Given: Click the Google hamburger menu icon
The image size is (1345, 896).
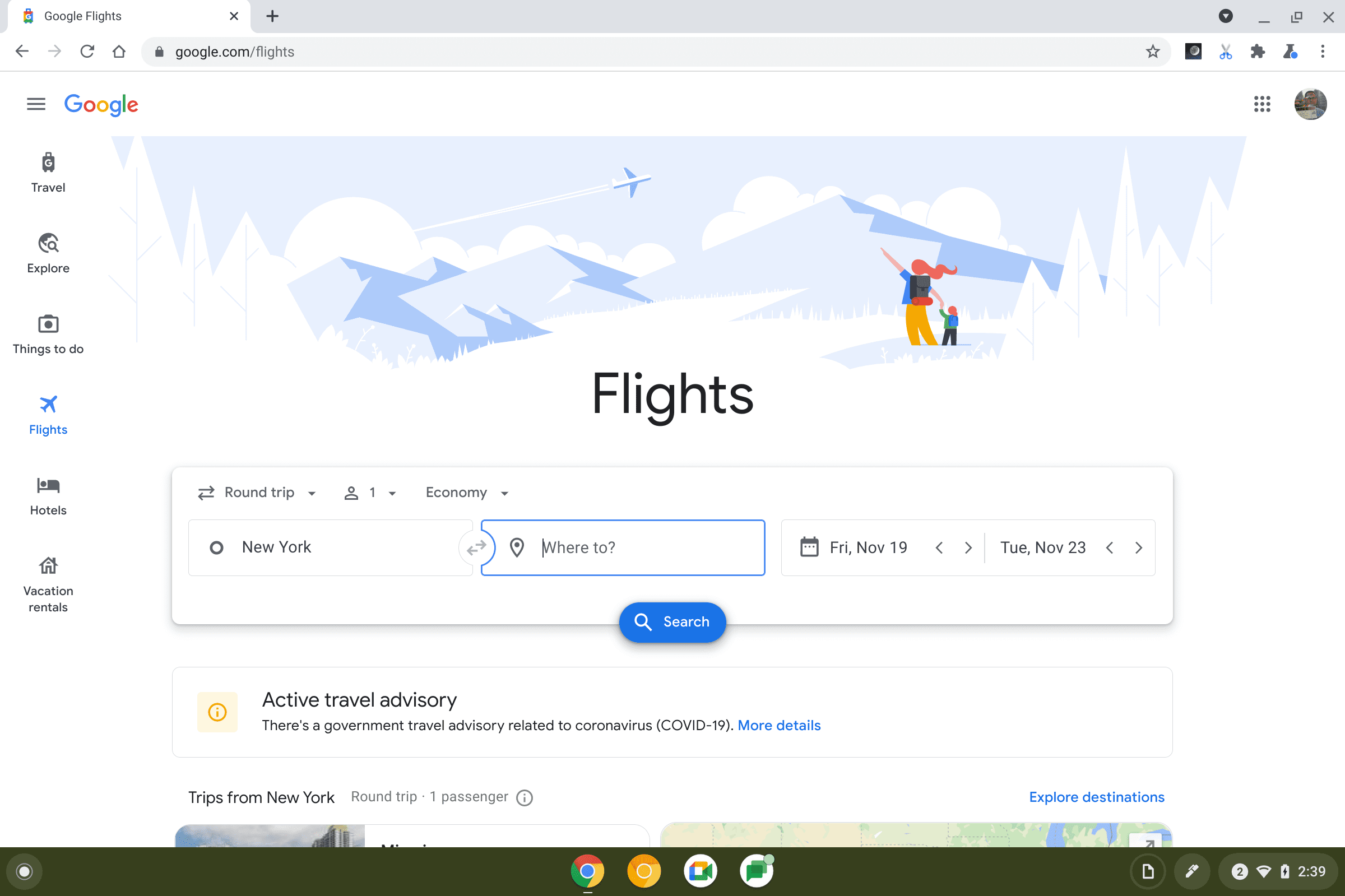Looking at the screenshot, I should pyautogui.click(x=36, y=104).
